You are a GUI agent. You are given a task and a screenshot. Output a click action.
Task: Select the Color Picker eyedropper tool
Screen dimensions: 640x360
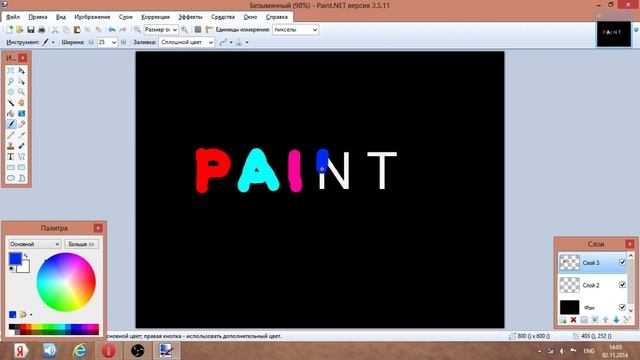click(22, 135)
